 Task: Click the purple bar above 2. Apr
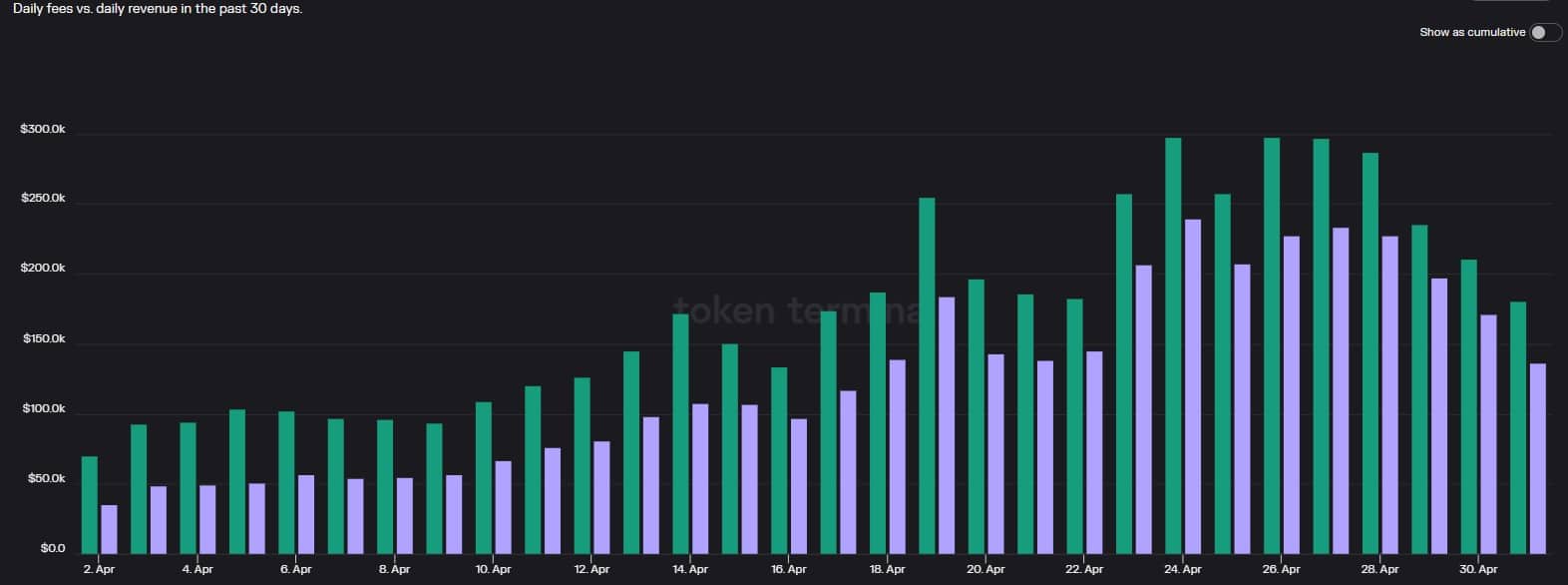click(109, 529)
